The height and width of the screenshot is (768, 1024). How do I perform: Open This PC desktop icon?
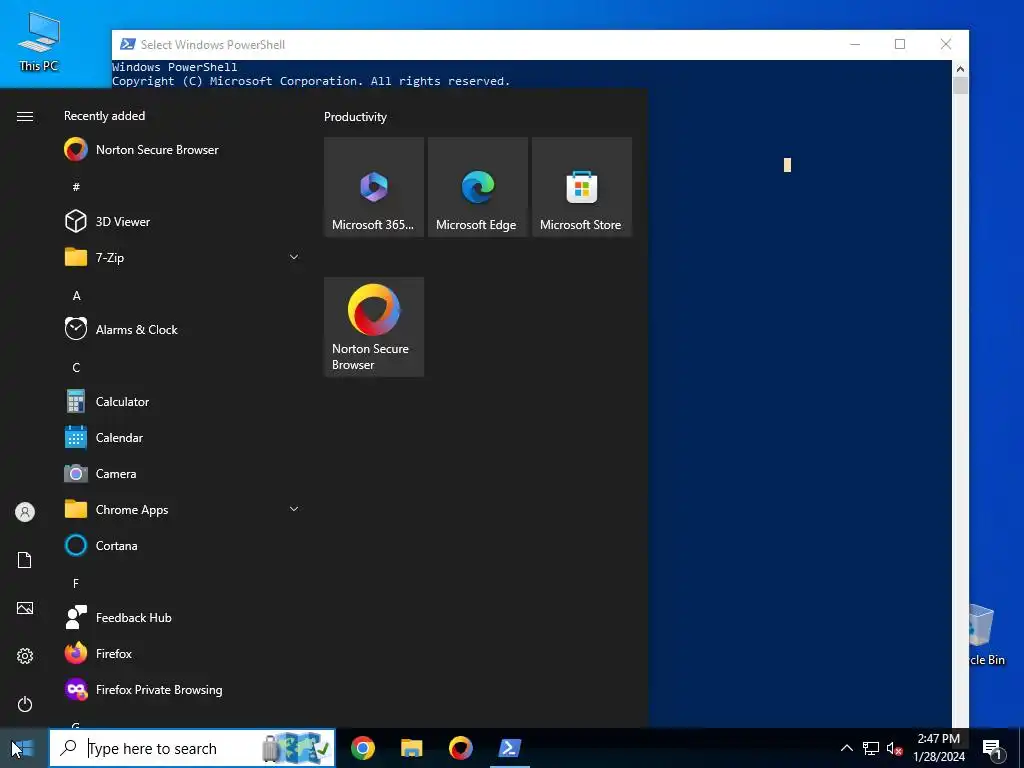click(x=39, y=42)
